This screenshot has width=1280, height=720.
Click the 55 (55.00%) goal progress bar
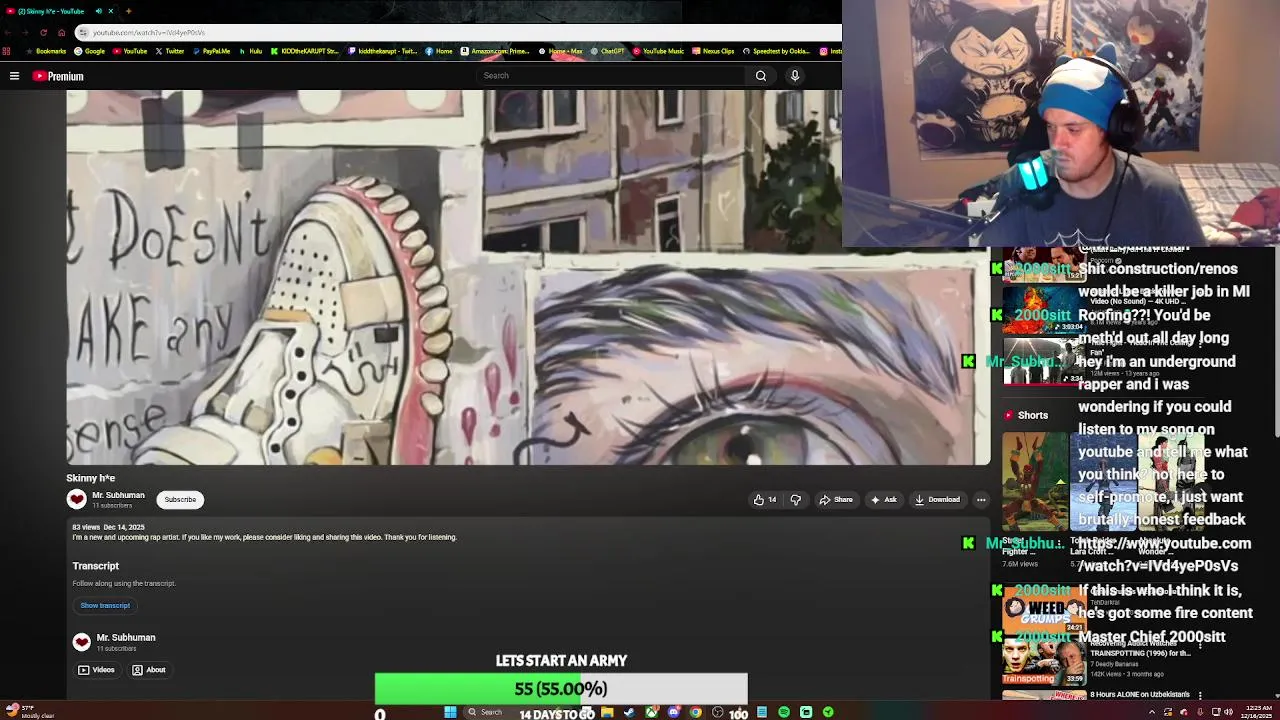point(561,689)
